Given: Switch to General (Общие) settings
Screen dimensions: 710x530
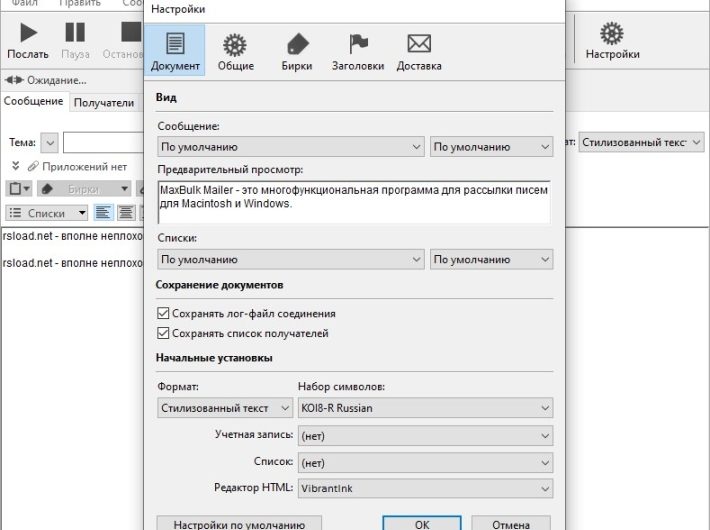Looking at the screenshot, I should tap(235, 51).
